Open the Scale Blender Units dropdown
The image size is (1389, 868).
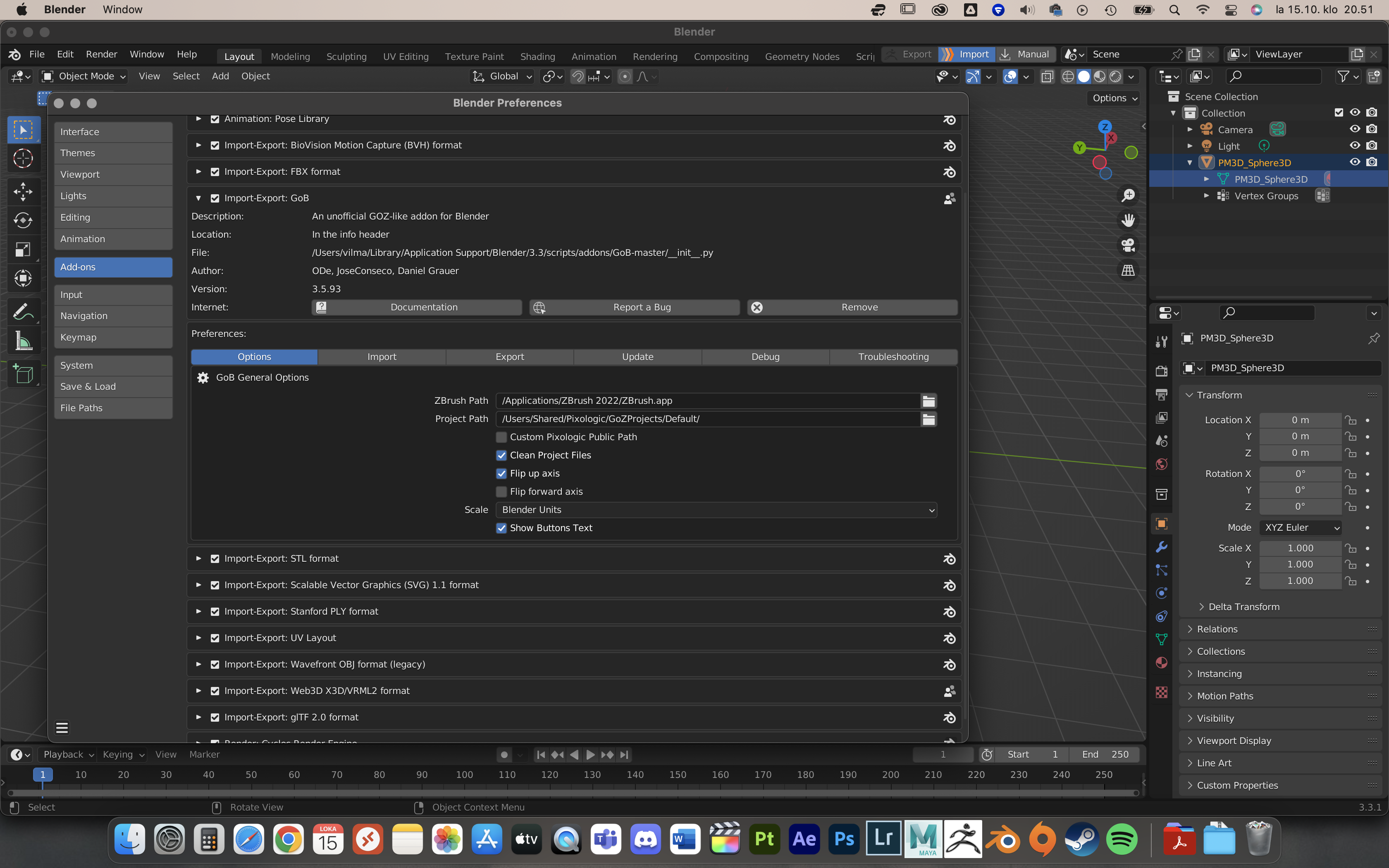[x=716, y=510]
